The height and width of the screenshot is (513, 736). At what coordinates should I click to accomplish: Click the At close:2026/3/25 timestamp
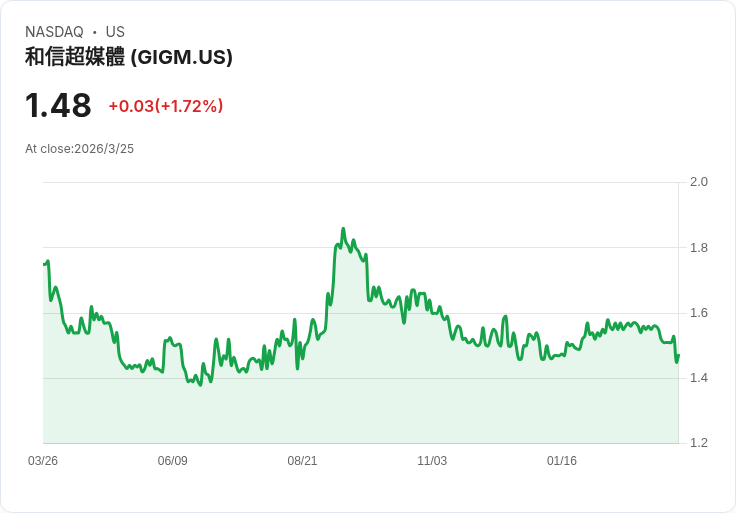(x=79, y=149)
